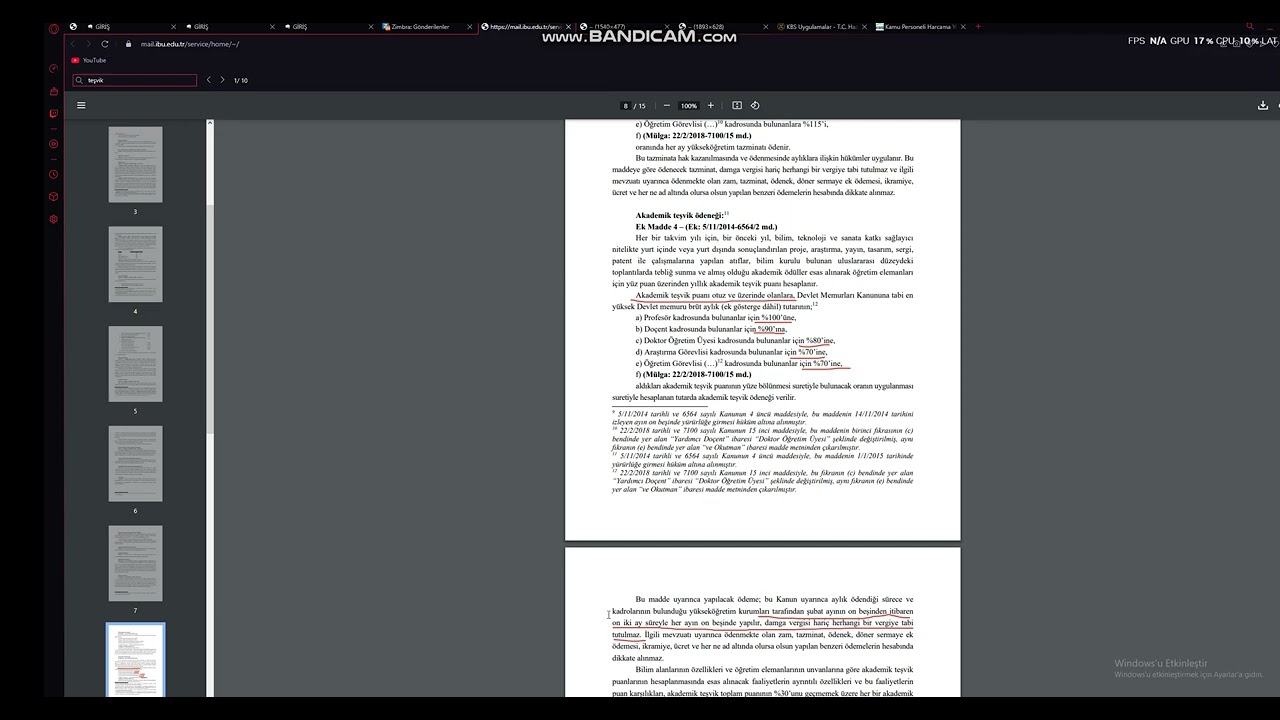Switch to the Kamu Personeli Harcama tab

pos(921,27)
